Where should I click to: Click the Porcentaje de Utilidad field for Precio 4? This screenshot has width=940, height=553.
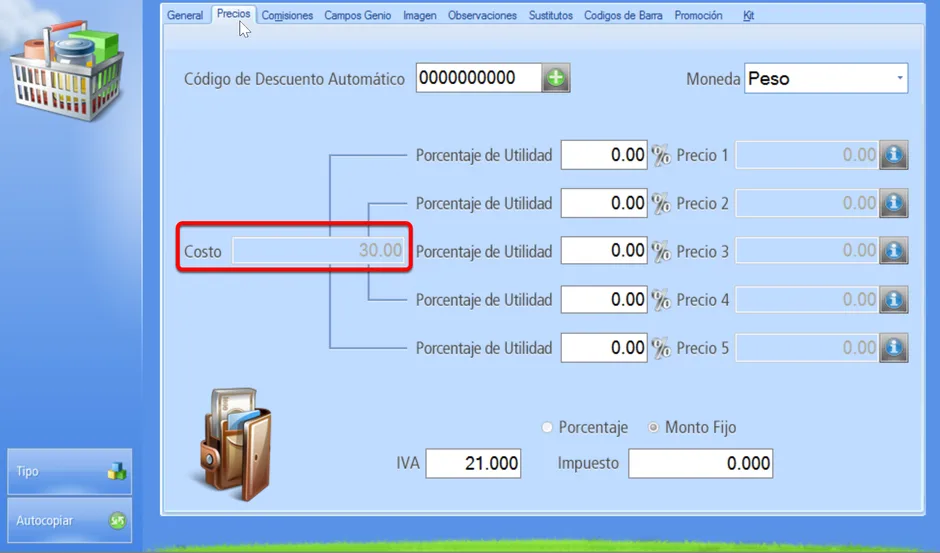click(604, 299)
